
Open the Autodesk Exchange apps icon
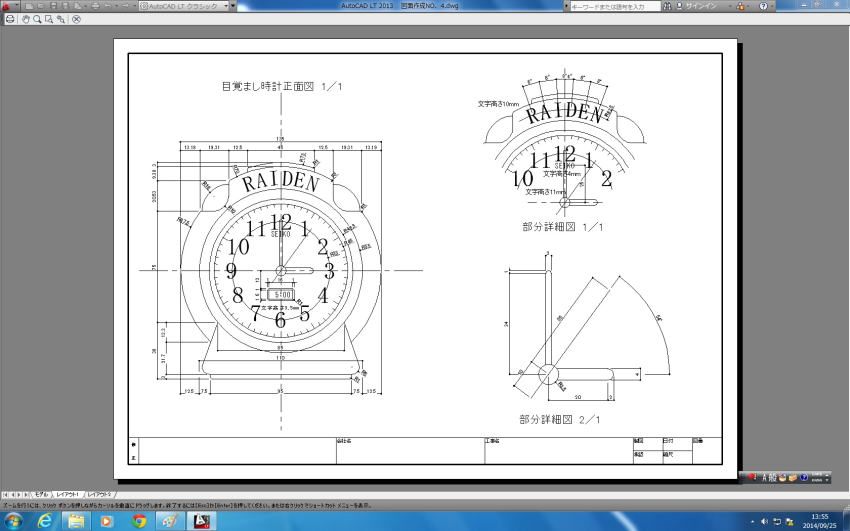(740, 6)
